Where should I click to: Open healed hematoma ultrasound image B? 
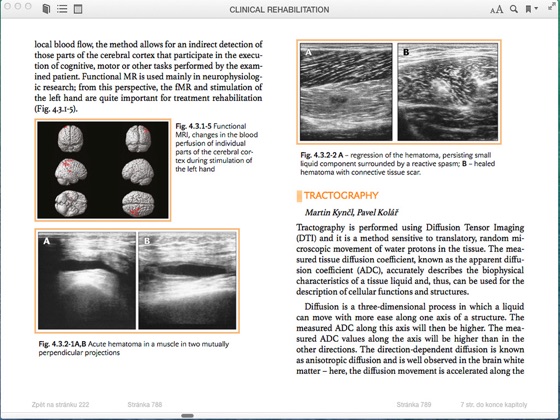448,92
